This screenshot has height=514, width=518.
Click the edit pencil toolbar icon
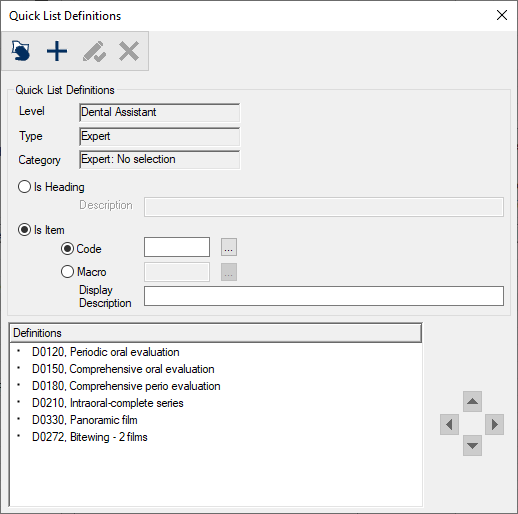[x=94, y=51]
